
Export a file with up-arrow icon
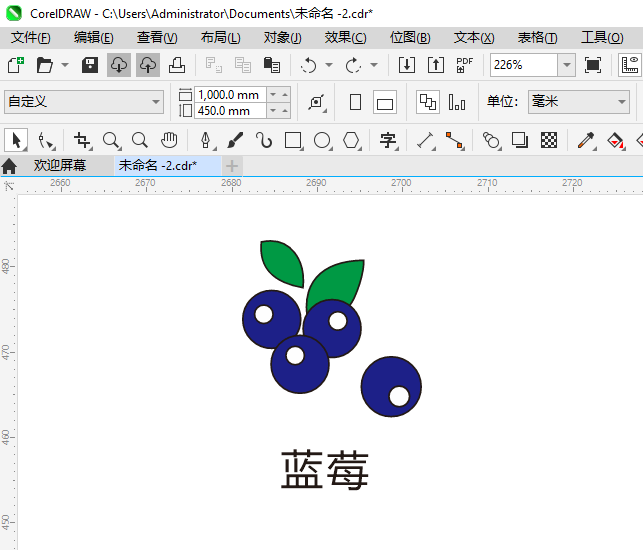click(x=436, y=65)
